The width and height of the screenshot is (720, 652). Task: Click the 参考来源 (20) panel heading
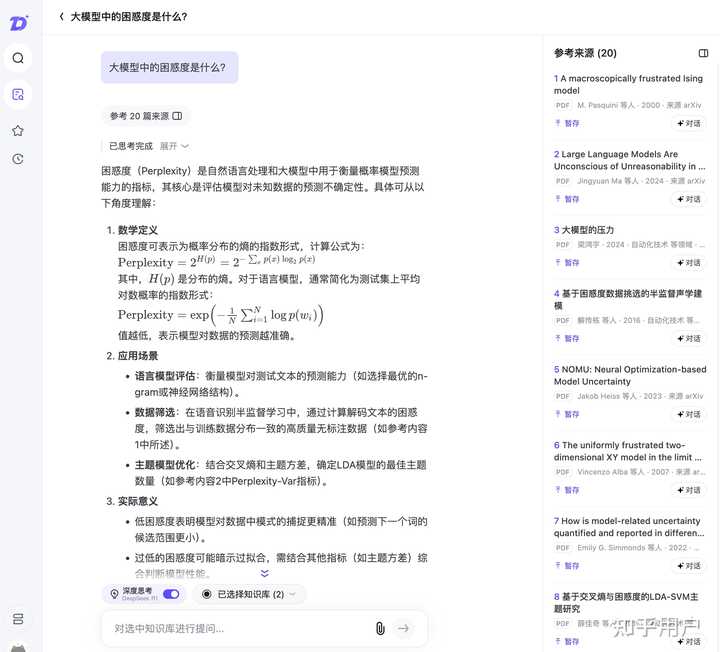[585, 53]
